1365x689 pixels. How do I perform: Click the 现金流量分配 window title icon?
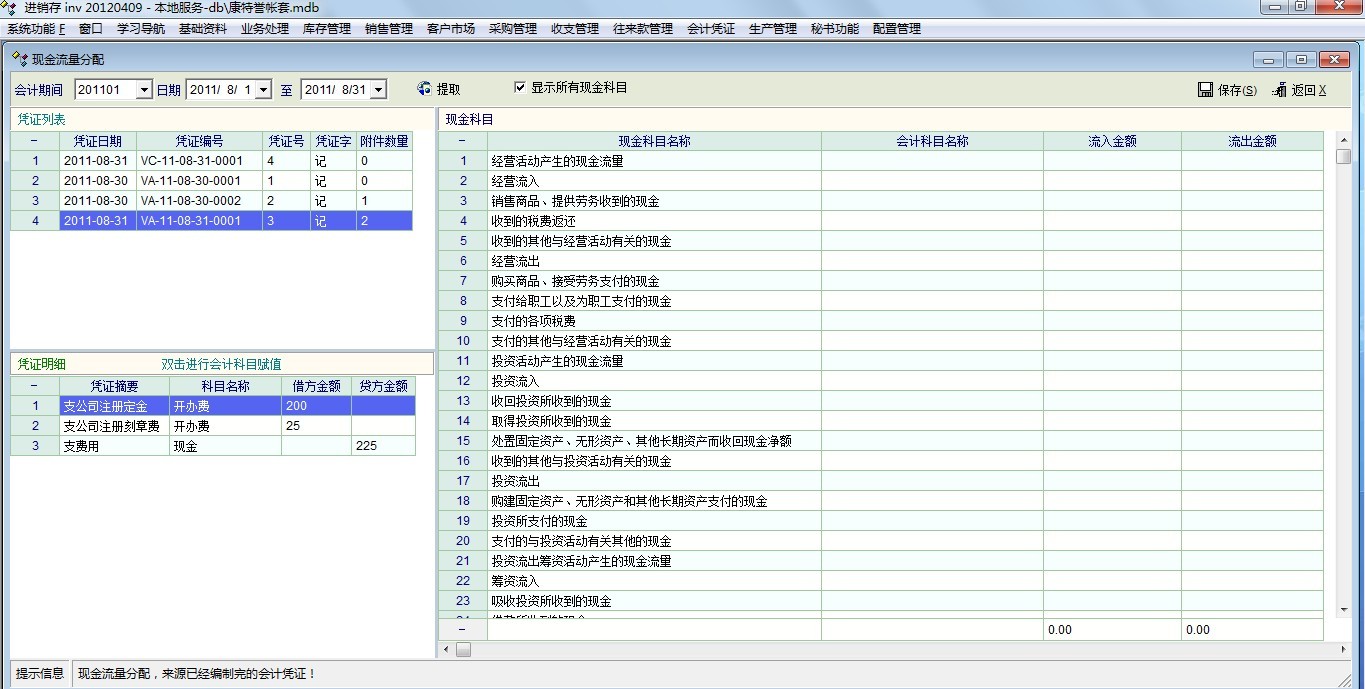19,60
